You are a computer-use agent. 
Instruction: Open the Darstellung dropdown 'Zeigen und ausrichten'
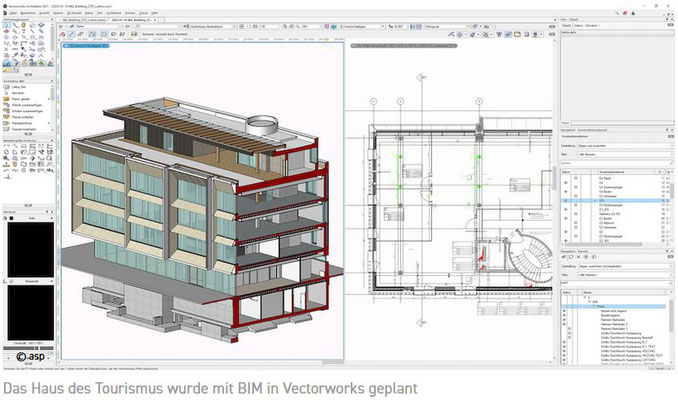pyautogui.click(x=625, y=146)
